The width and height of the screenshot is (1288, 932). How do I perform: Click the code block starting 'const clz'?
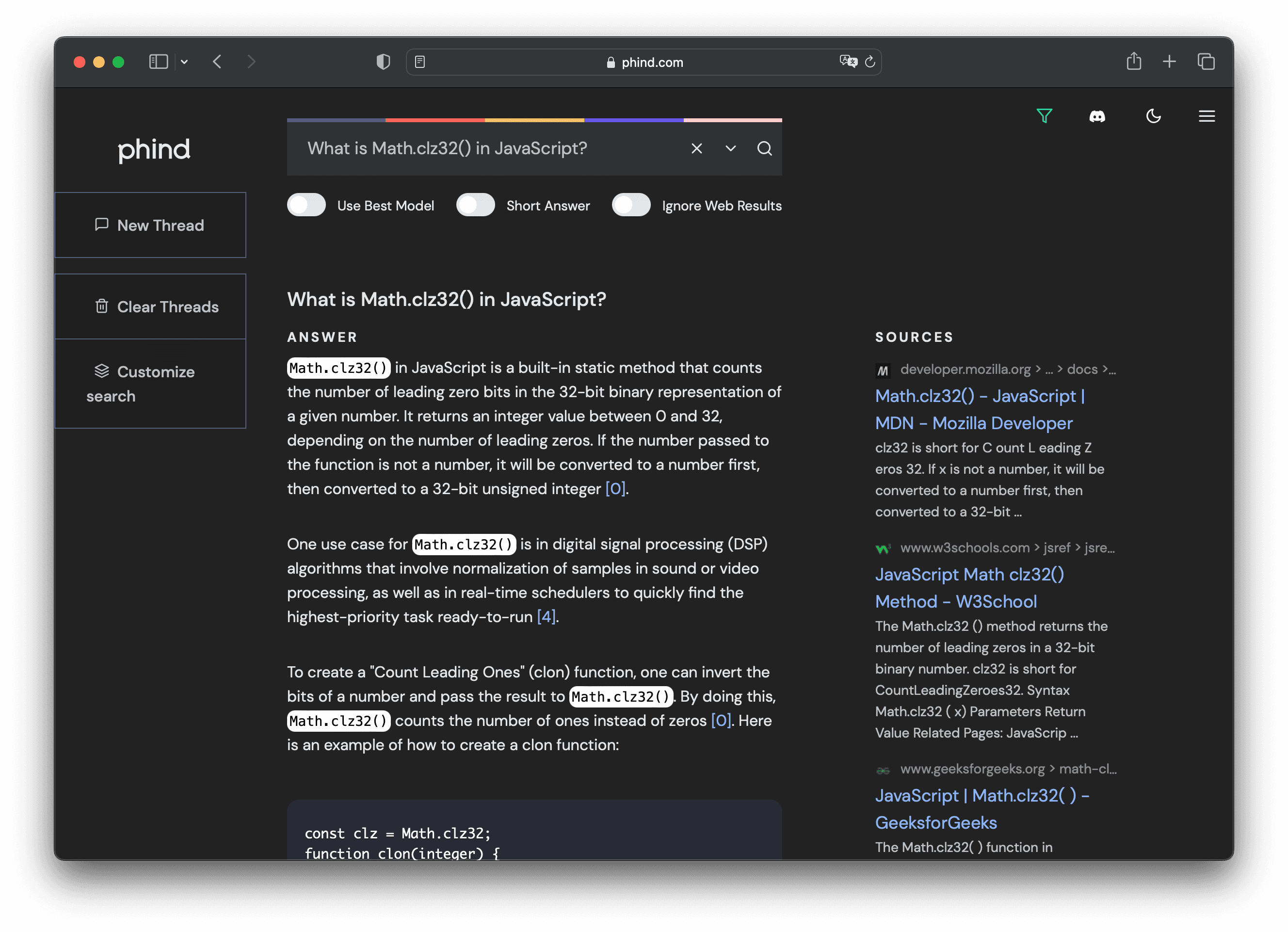coord(534,830)
